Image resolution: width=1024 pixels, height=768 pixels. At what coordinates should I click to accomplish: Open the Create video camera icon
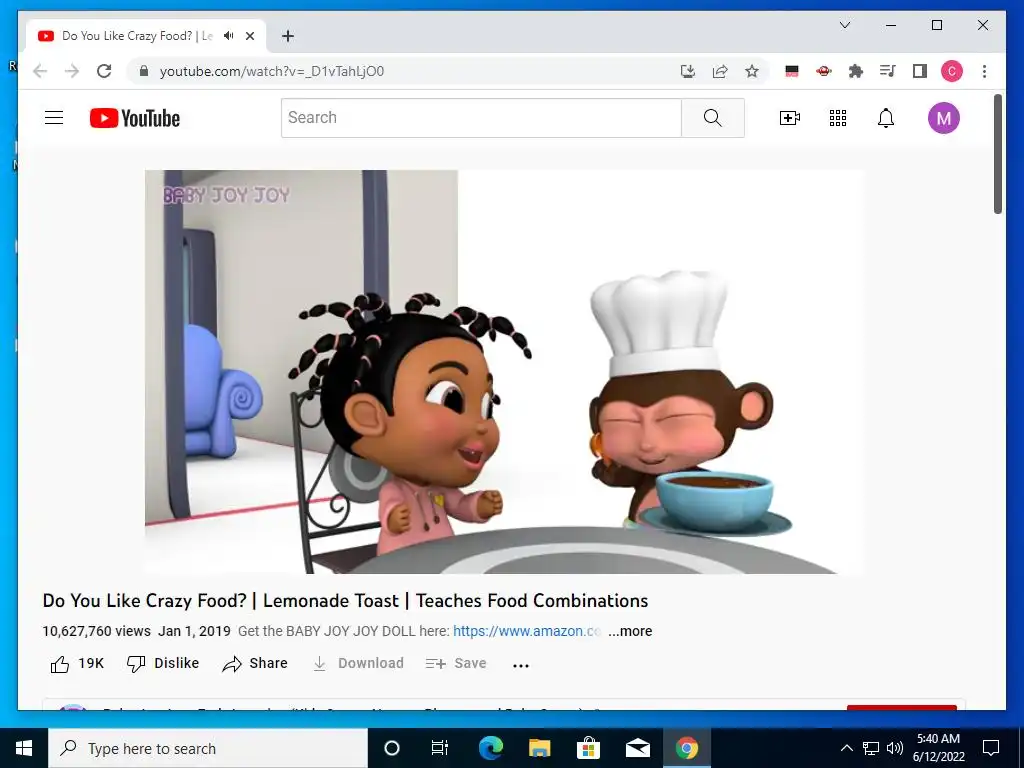(x=790, y=118)
